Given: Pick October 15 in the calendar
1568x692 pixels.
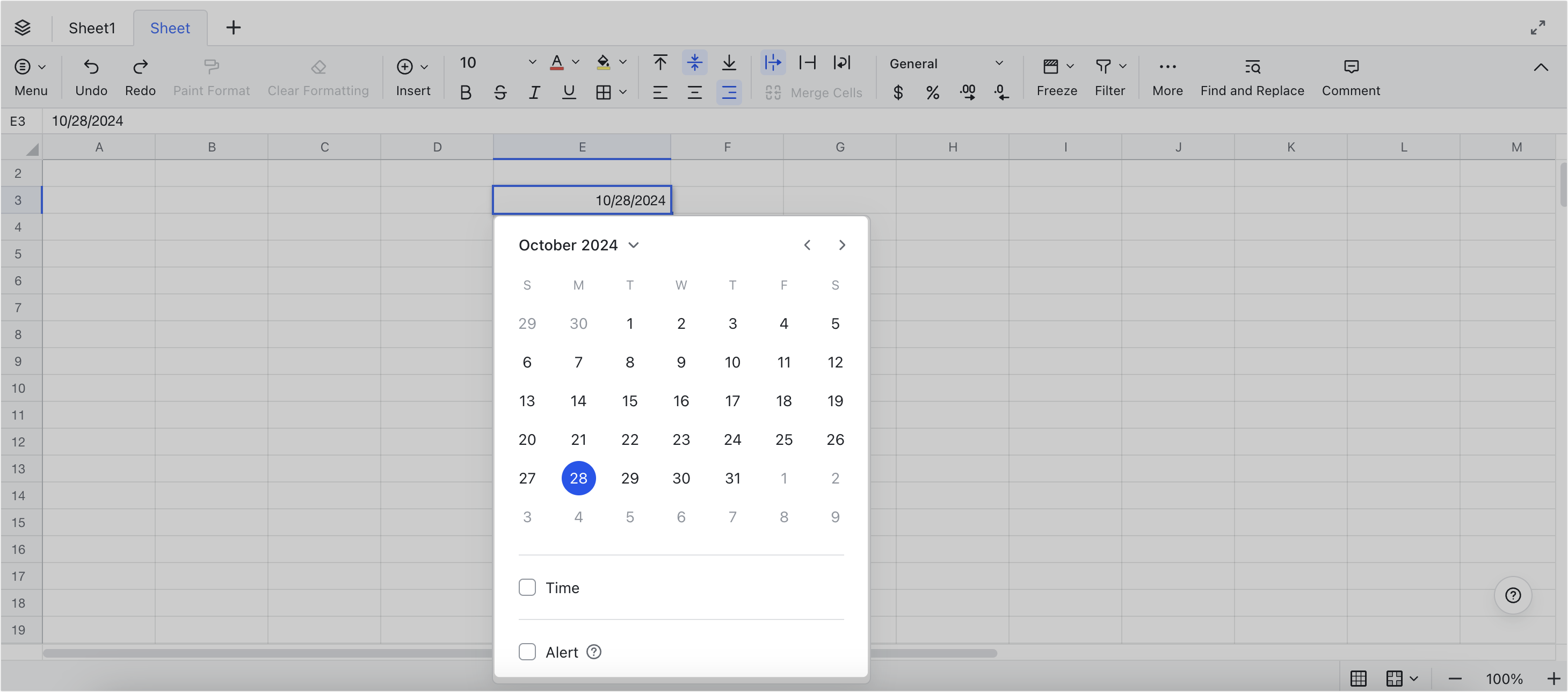Looking at the screenshot, I should click(x=629, y=401).
